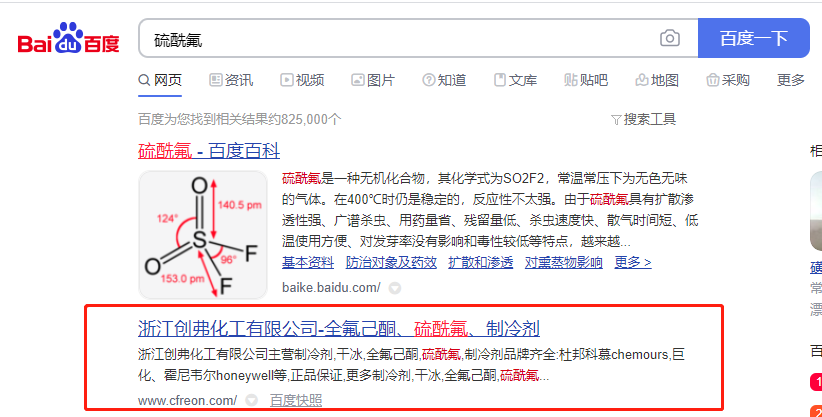Switch to the 资讯 tab
Image resolution: width=822 pixels, height=417 pixels.
[x=231, y=80]
